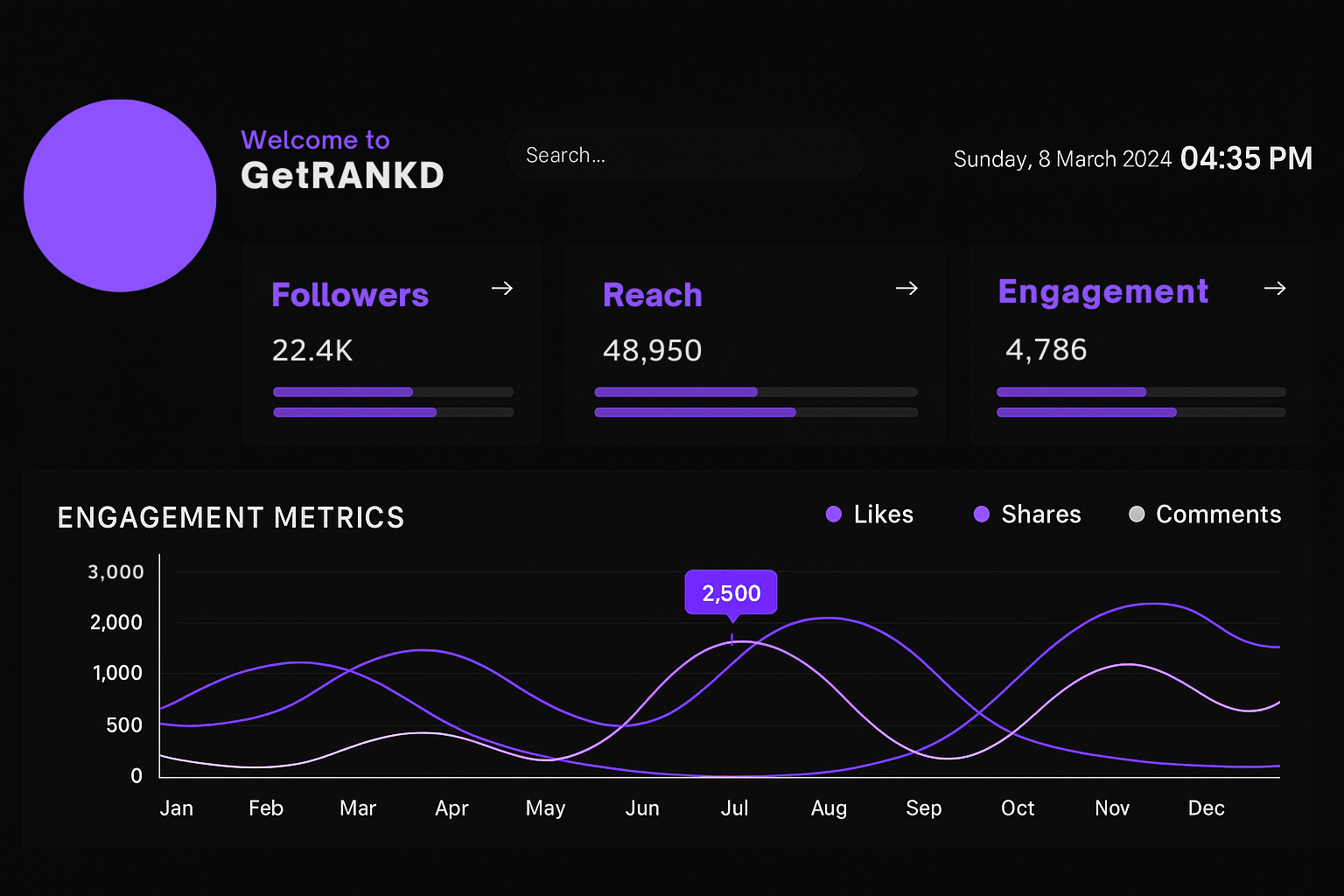This screenshot has width=1344, height=896.
Task: Select the 2,500 chart tooltip marker
Action: coord(731,593)
